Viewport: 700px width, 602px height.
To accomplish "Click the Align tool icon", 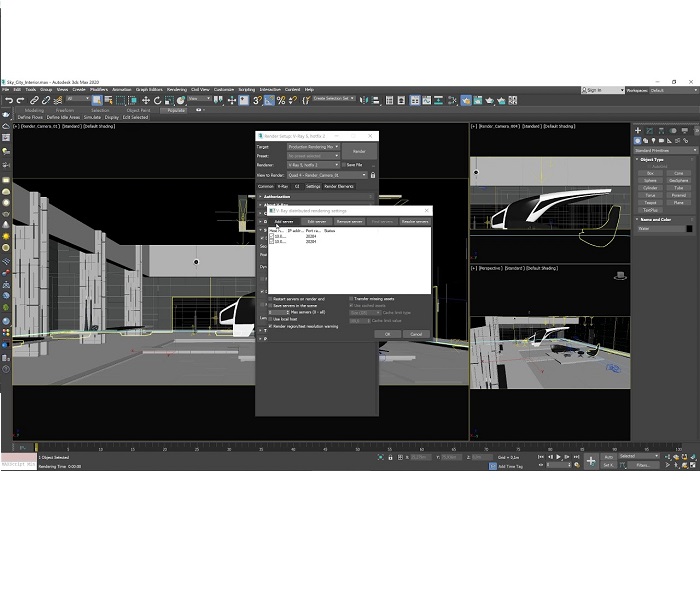I will pos(375,100).
